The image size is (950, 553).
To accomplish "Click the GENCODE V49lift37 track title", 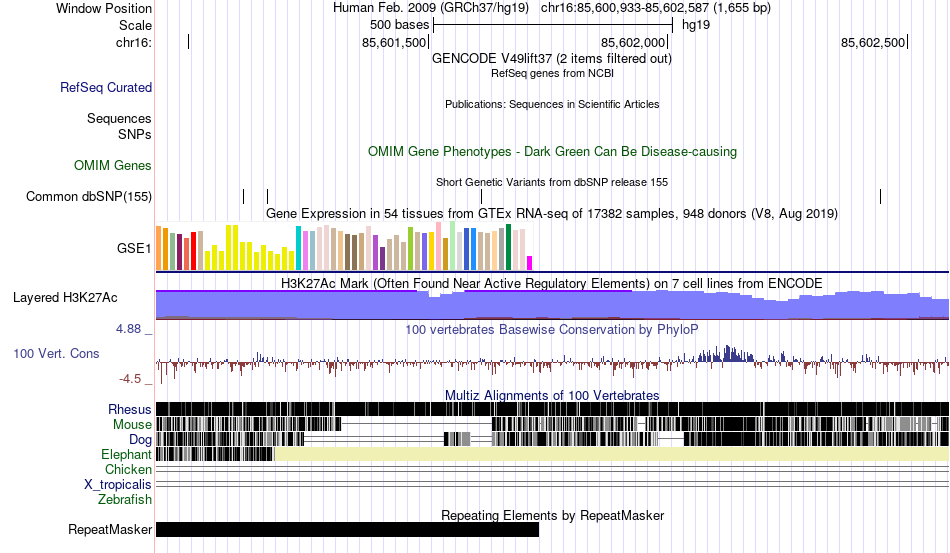I will tap(552, 59).
